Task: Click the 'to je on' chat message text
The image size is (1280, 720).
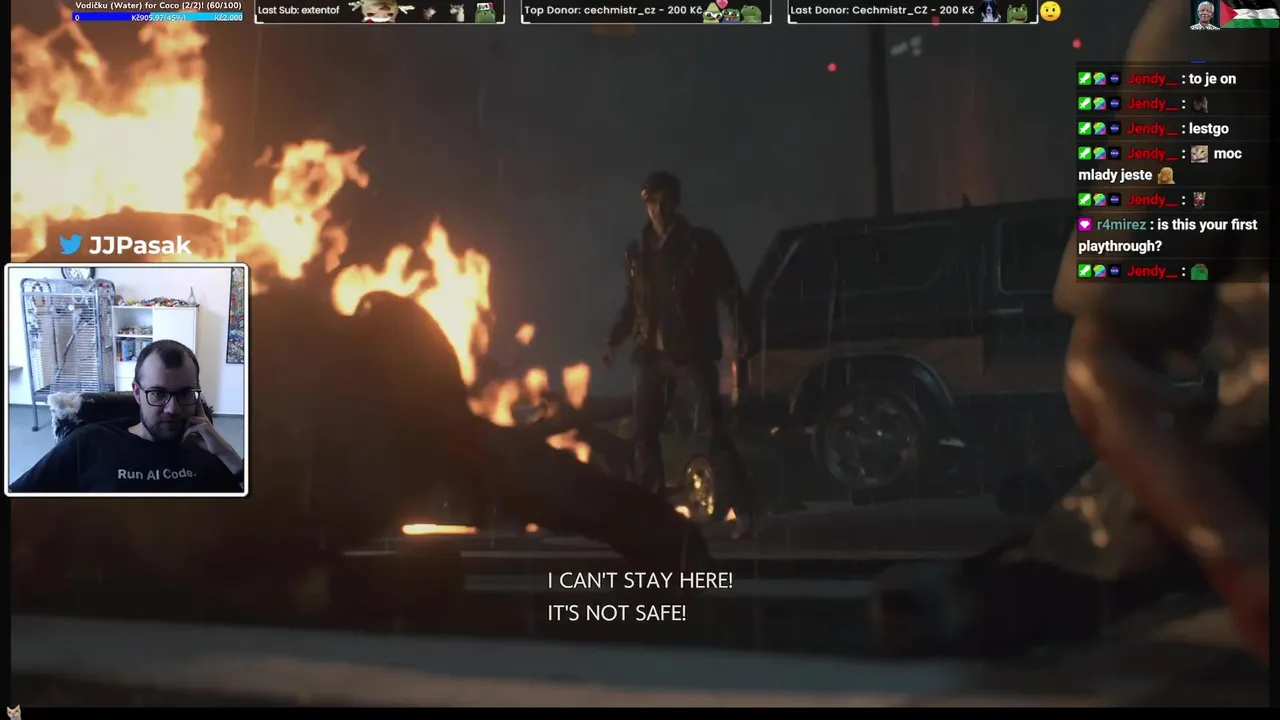Action: point(1212,79)
